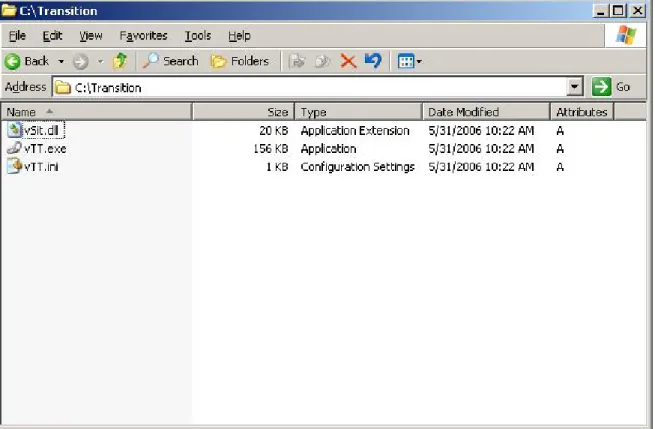The image size is (655, 429).
Task: Select the vSit.dll file icon
Action: point(14,130)
